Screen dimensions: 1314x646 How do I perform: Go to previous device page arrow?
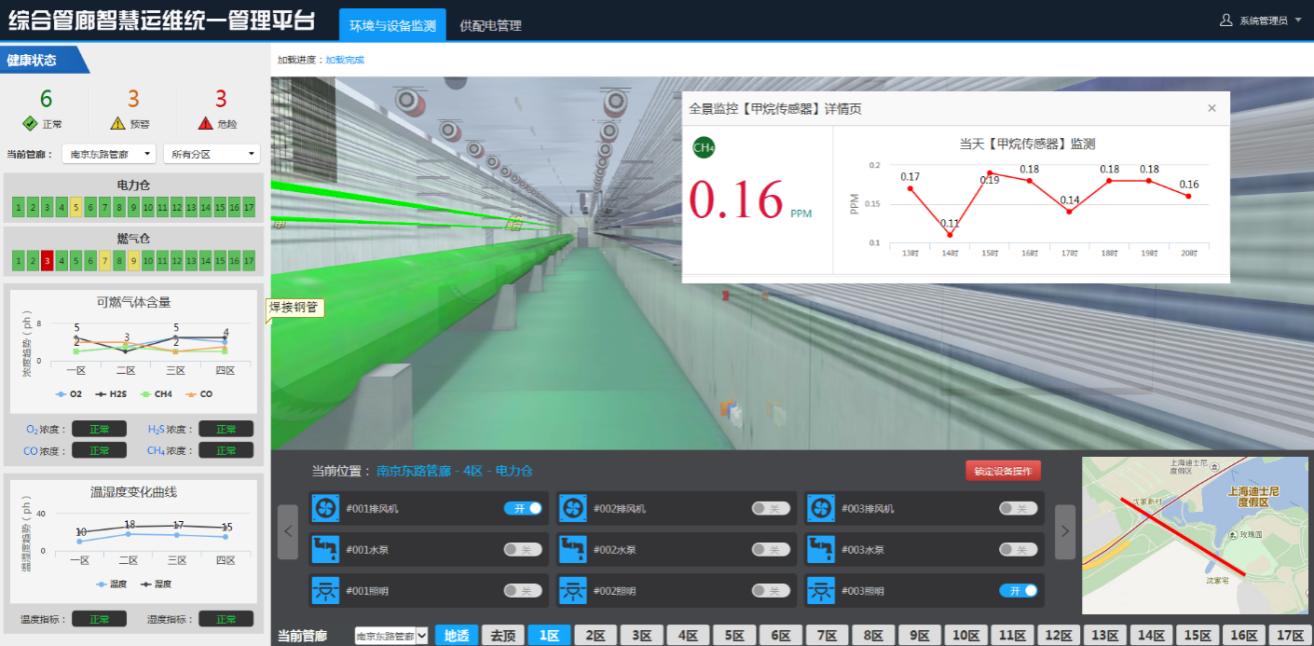click(287, 532)
